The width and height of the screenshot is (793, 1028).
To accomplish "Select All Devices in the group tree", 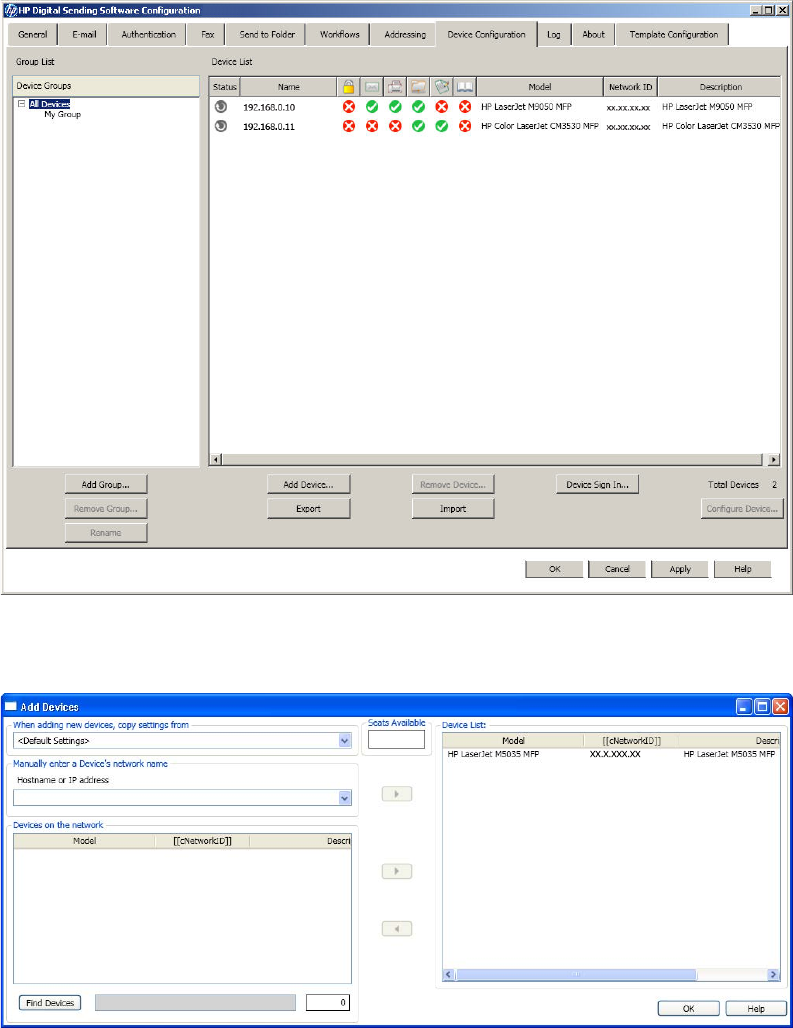I will click(x=49, y=104).
